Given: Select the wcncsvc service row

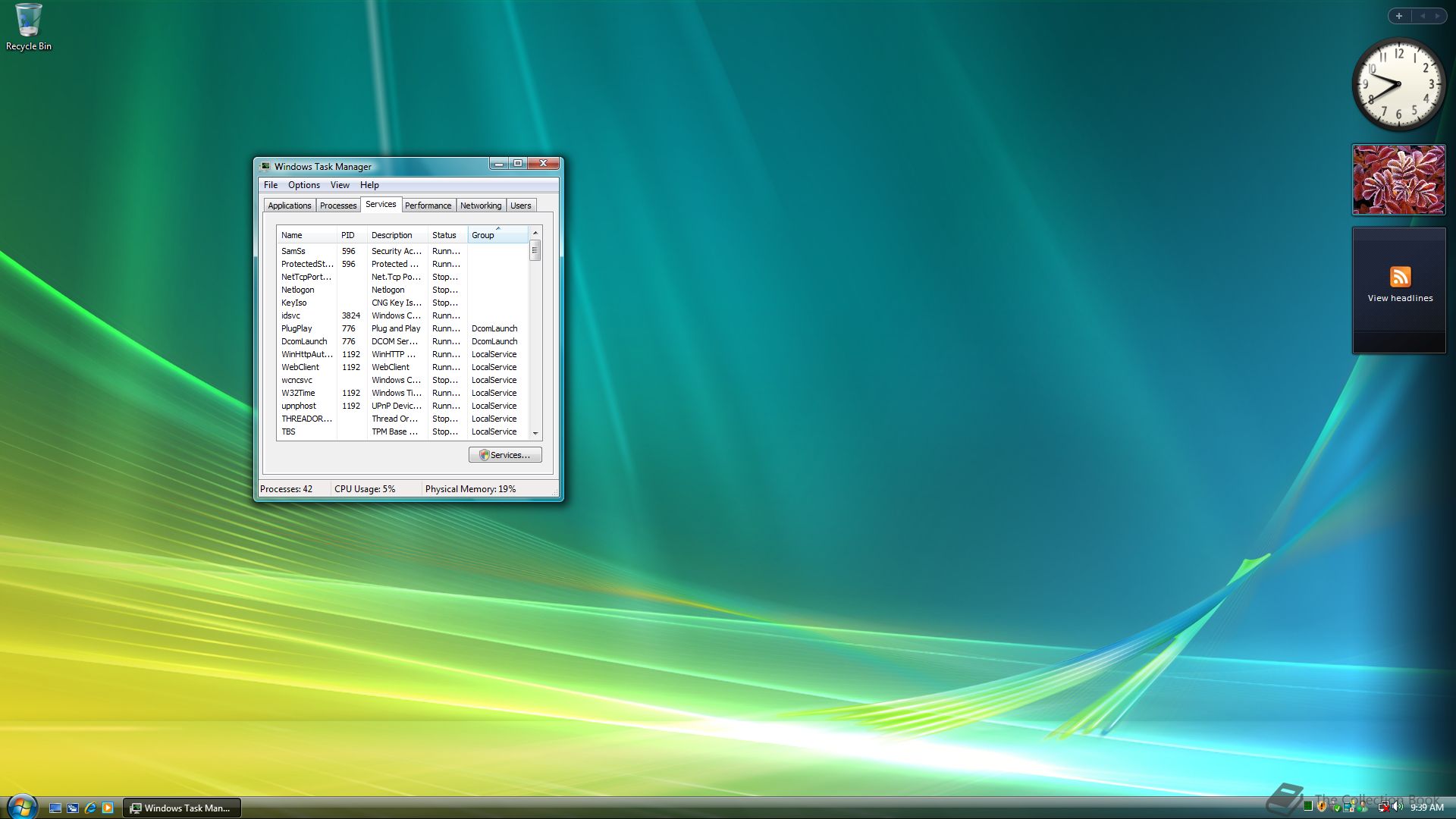Looking at the screenshot, I should click(x=402, y=380).
